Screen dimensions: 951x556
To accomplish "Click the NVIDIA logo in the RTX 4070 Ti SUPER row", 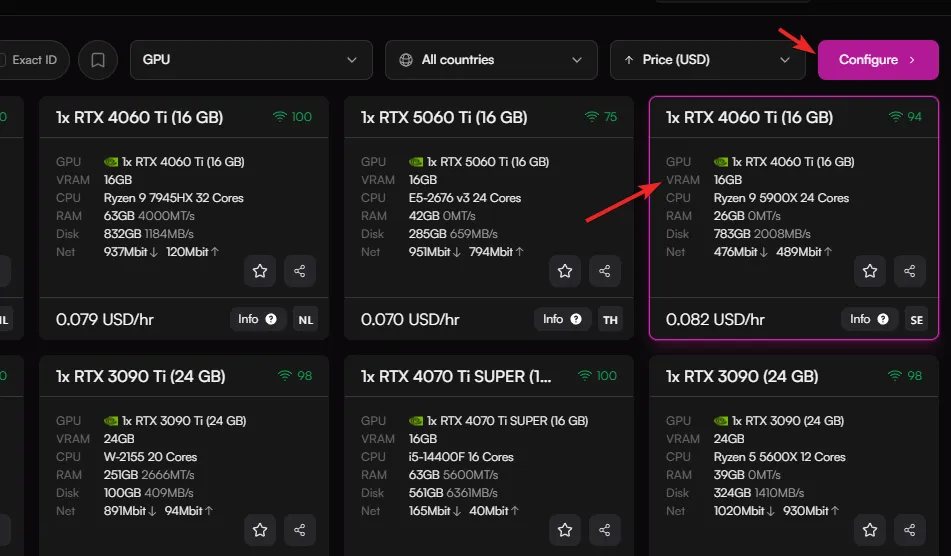I will [416, 421].
